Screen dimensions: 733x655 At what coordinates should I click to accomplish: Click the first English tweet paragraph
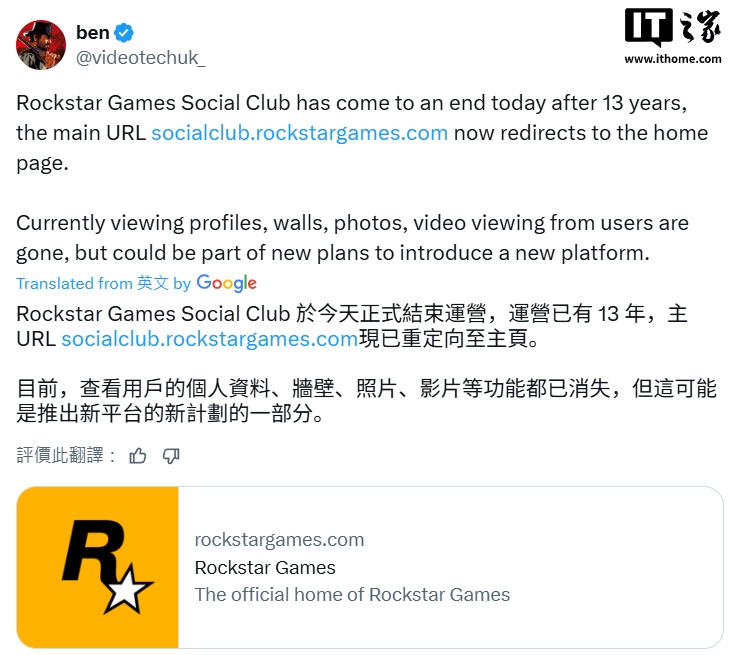(x=362, y=133)
